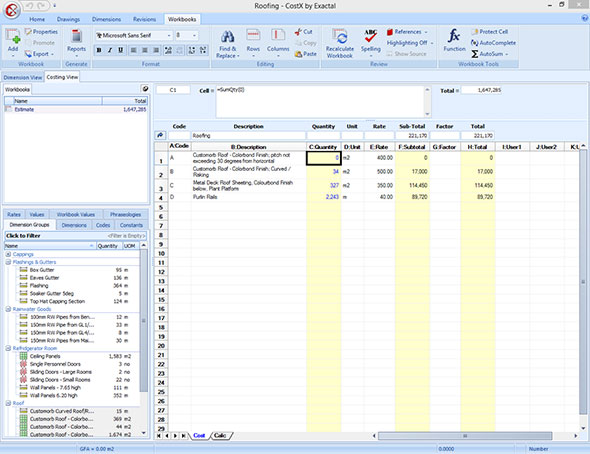Paste into the selected cell

[x=306, y=54]
